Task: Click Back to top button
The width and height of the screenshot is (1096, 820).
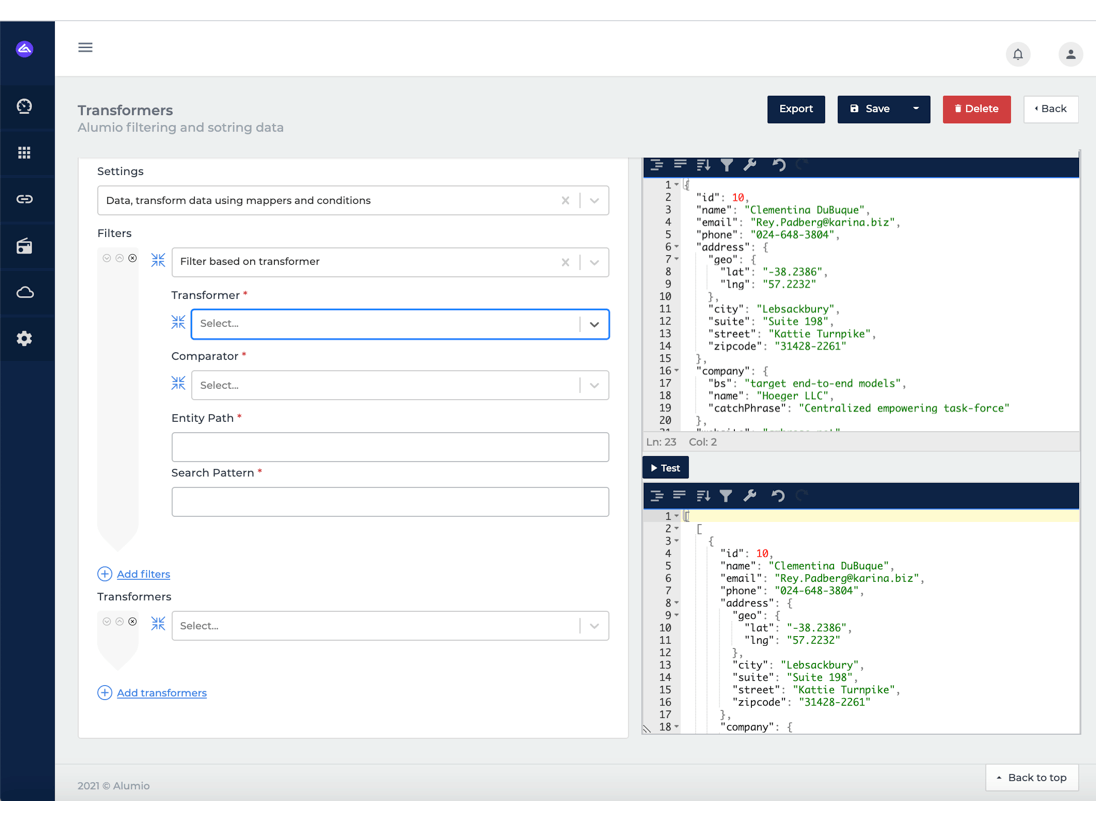Action: pos(1032,777)
